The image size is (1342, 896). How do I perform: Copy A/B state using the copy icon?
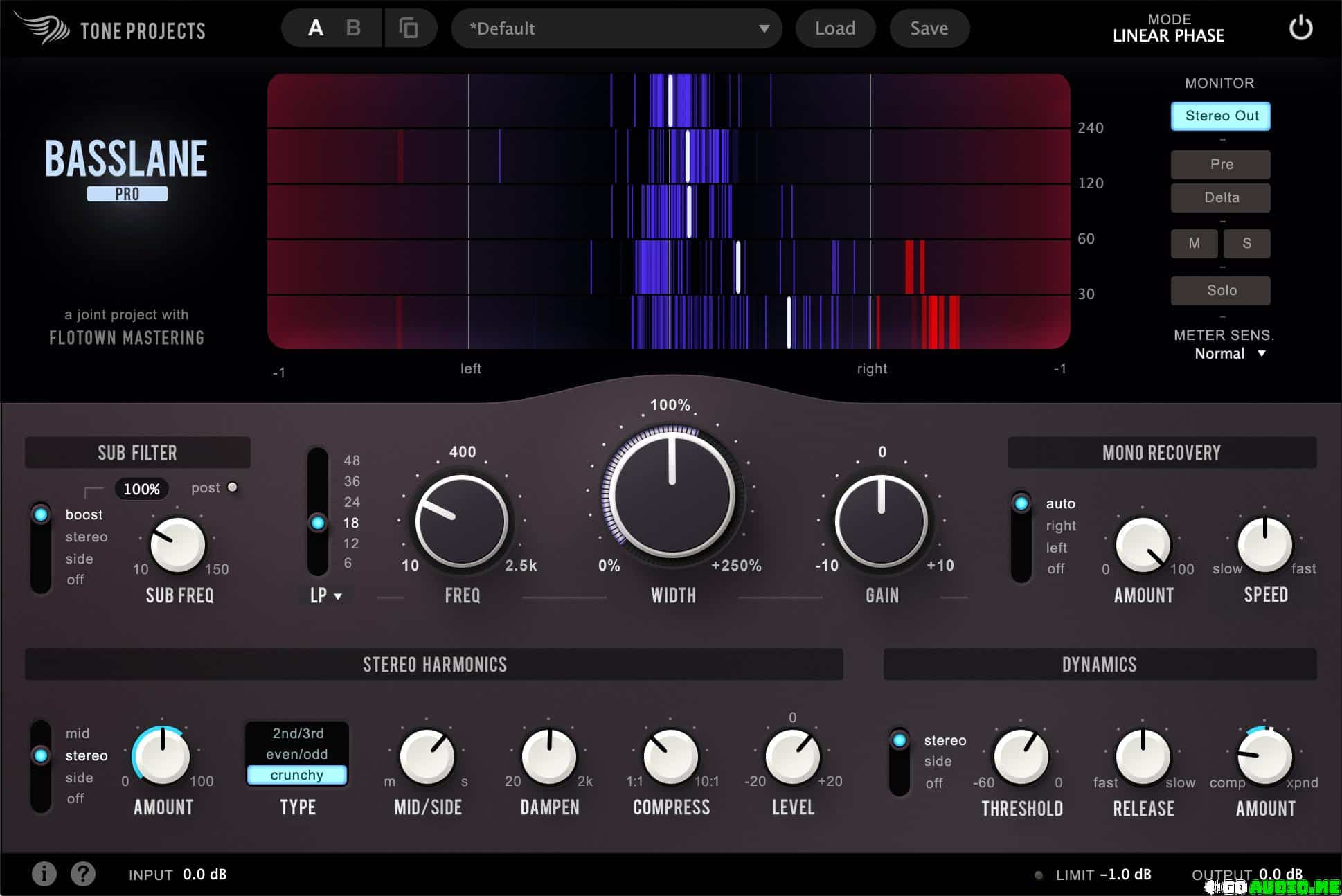coord(409,28)
